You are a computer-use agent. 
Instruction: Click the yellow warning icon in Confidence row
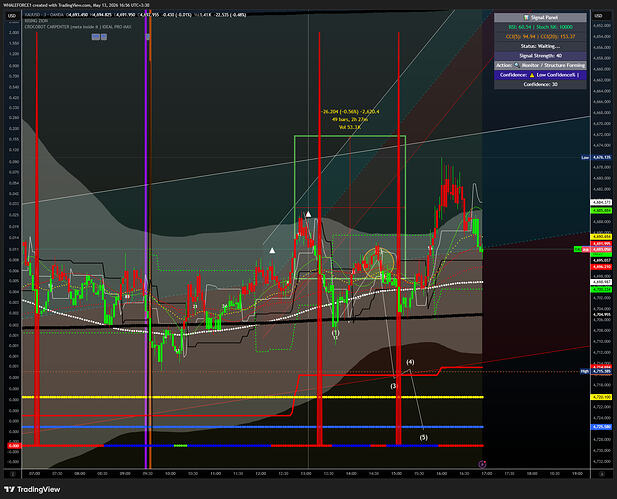tap(532, 75)
